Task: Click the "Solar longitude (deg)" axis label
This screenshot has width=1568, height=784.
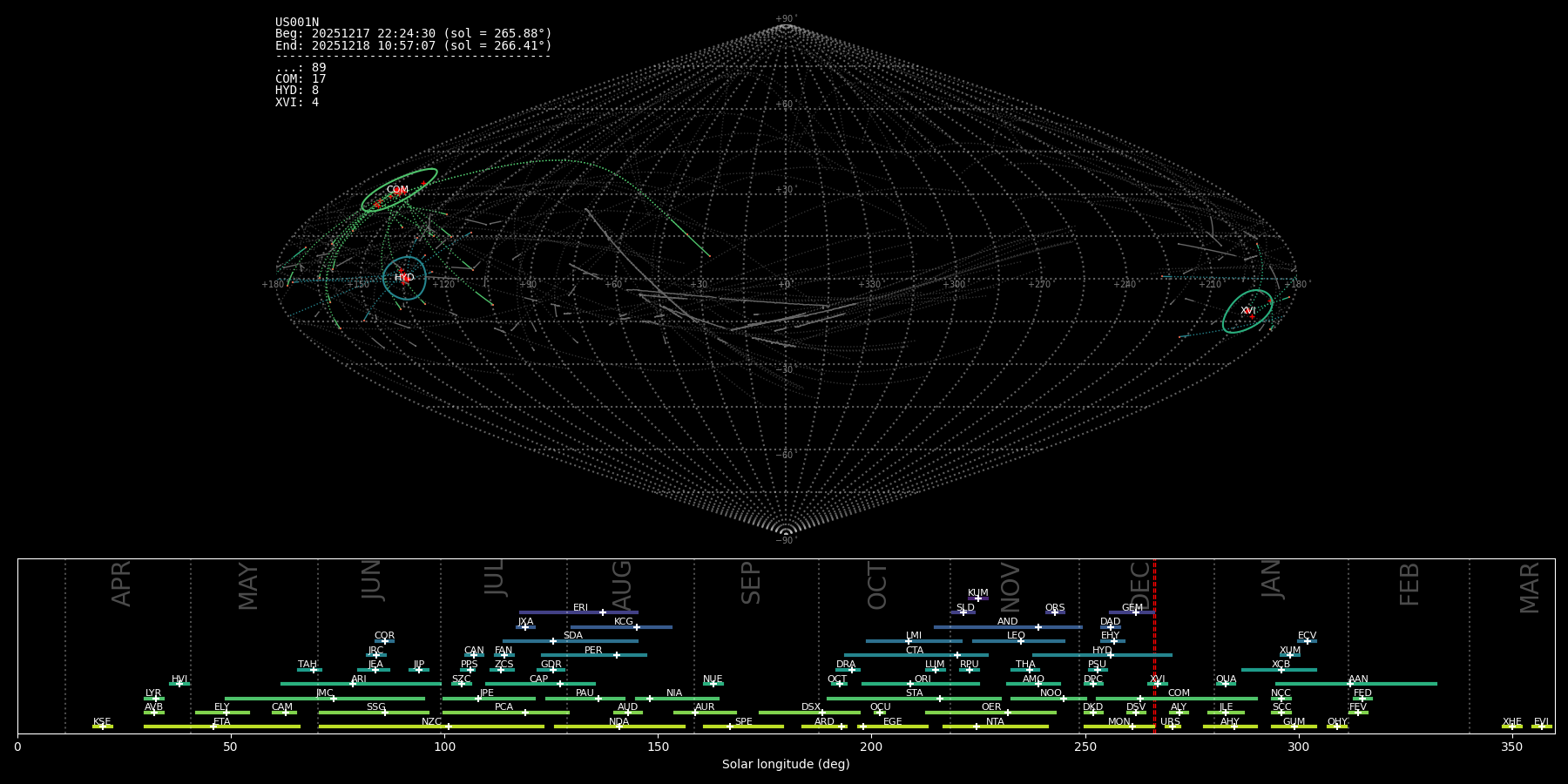Action: tap(786, 765)
